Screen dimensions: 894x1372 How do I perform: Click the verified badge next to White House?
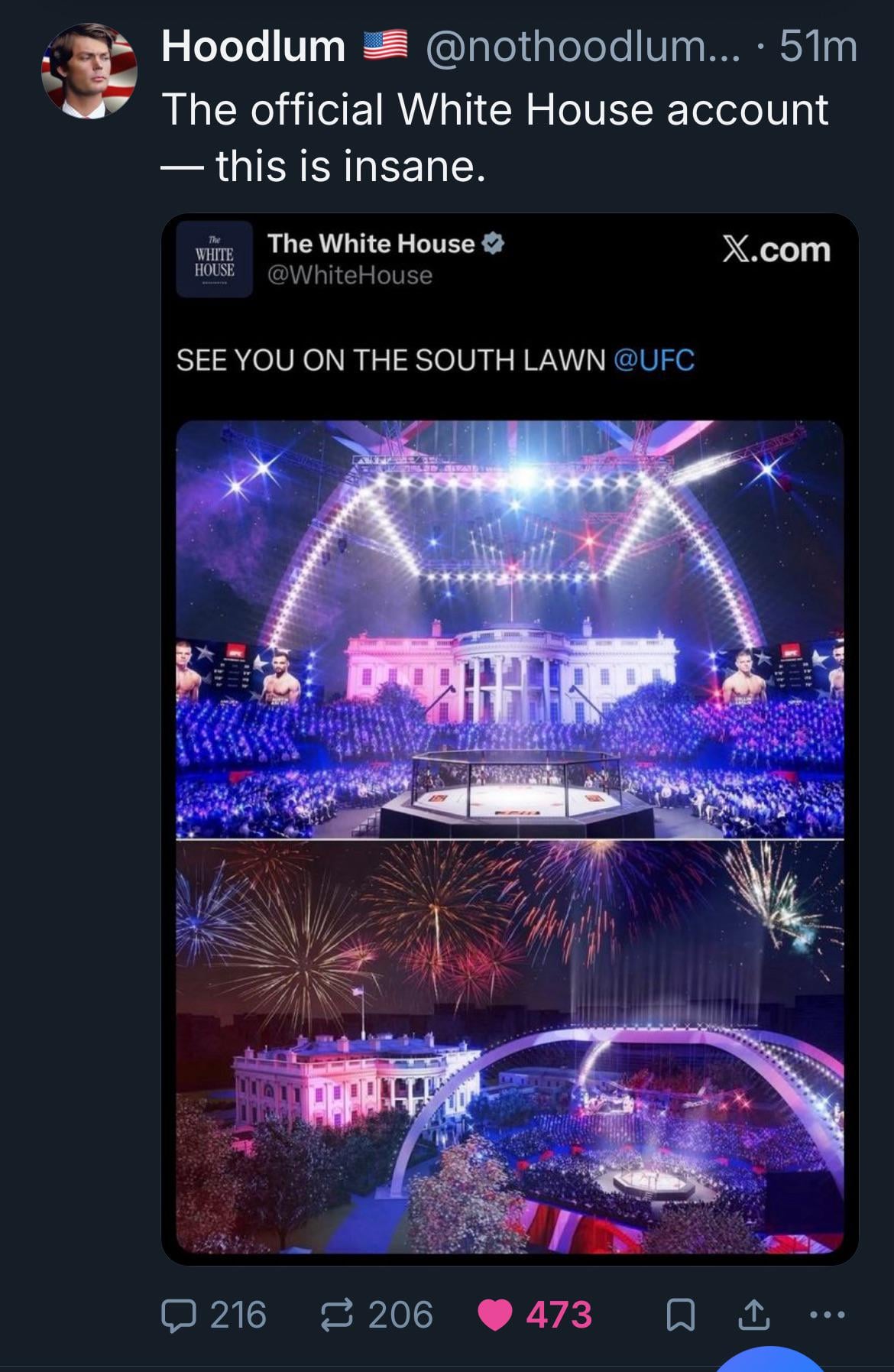click(x=493, y=244)
